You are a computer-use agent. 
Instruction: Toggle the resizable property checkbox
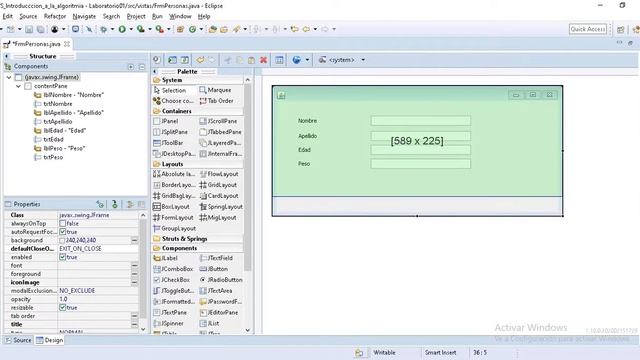62,307
